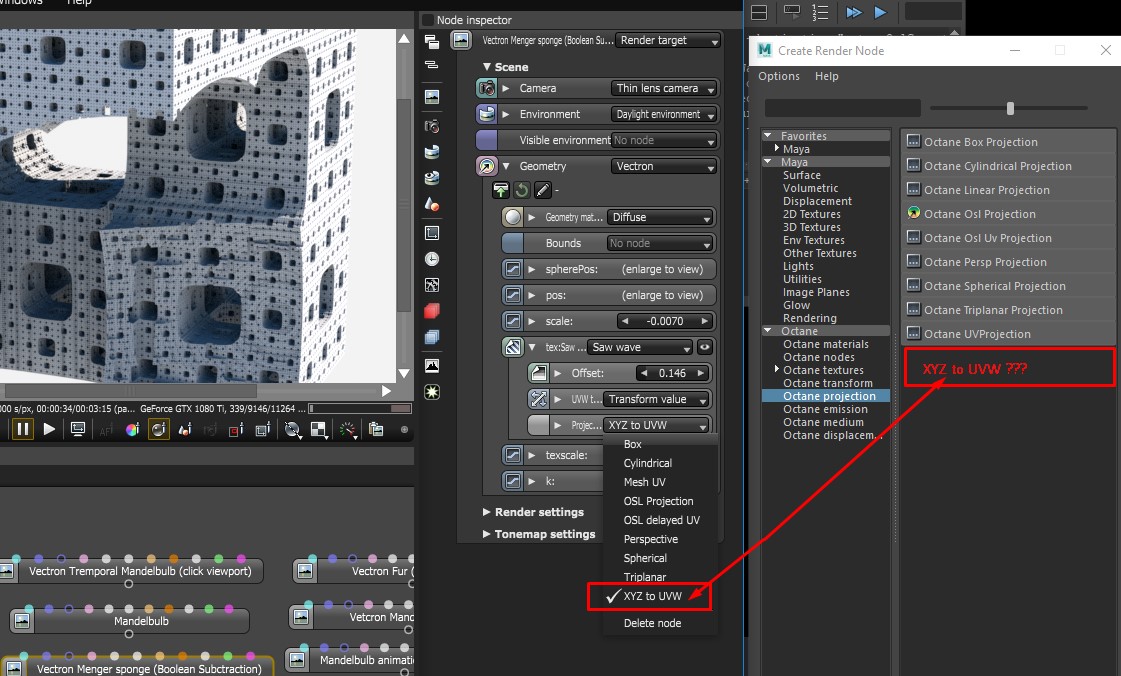Create an Octane Triplanar Projection node
Screen dimensions: 1121x676
click(1008, 309)
